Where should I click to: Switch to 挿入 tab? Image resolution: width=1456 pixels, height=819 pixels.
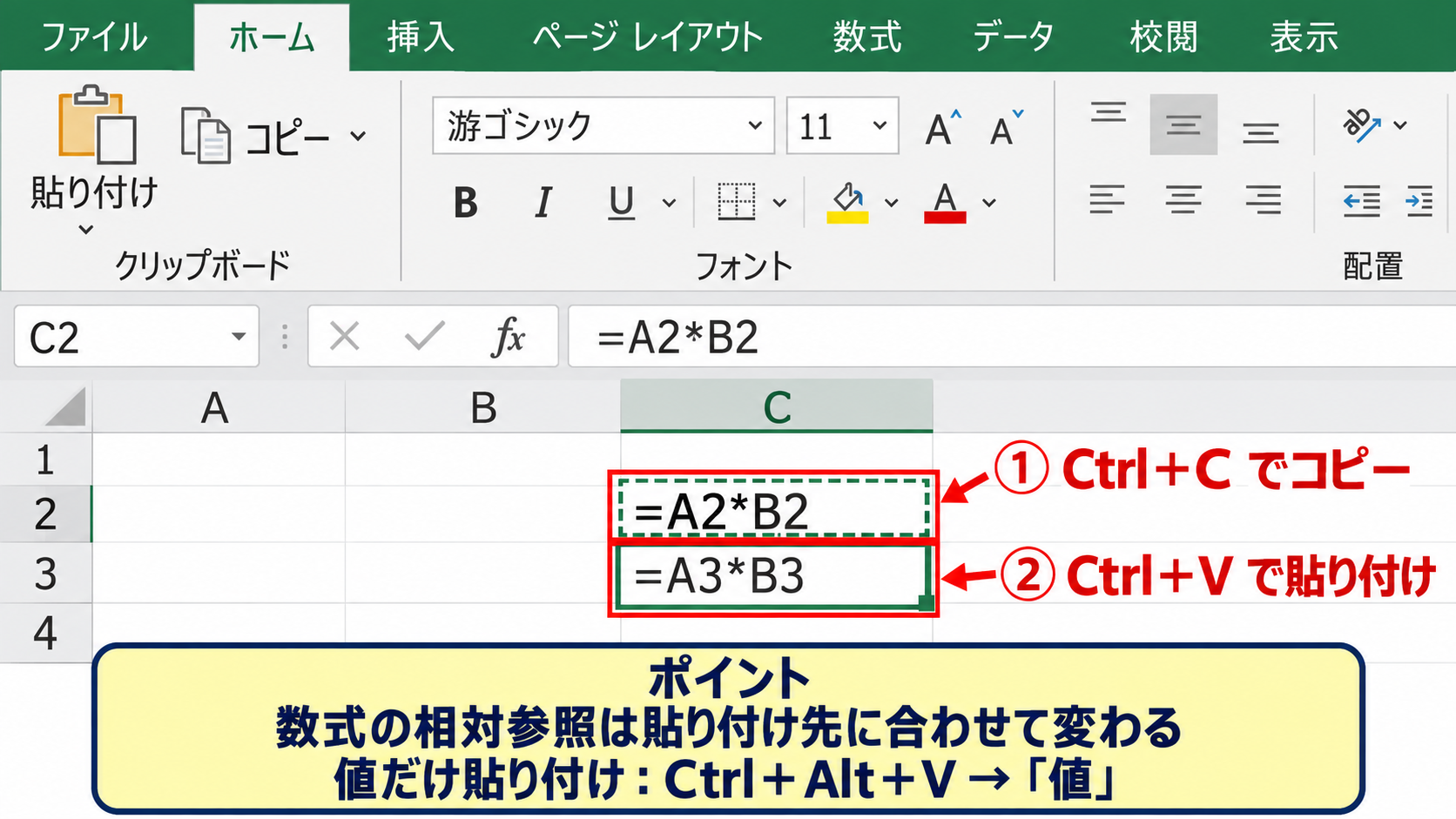421,37
